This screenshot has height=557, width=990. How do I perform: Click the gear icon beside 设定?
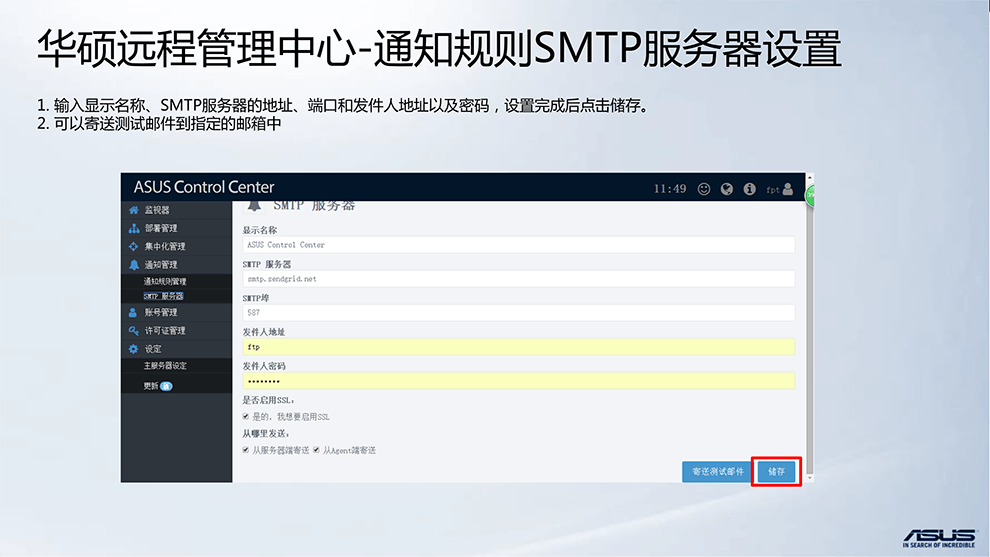point(134,349)
